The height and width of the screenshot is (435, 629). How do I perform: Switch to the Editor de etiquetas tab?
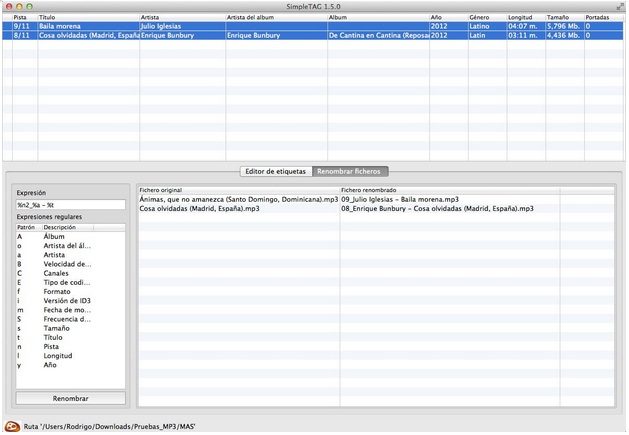click(274, 171)
